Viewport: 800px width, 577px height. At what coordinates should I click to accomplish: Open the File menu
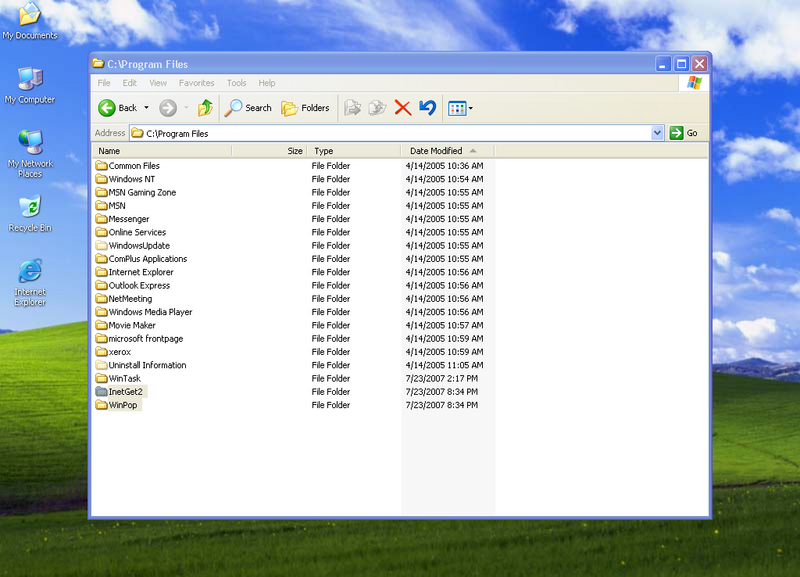104,83
